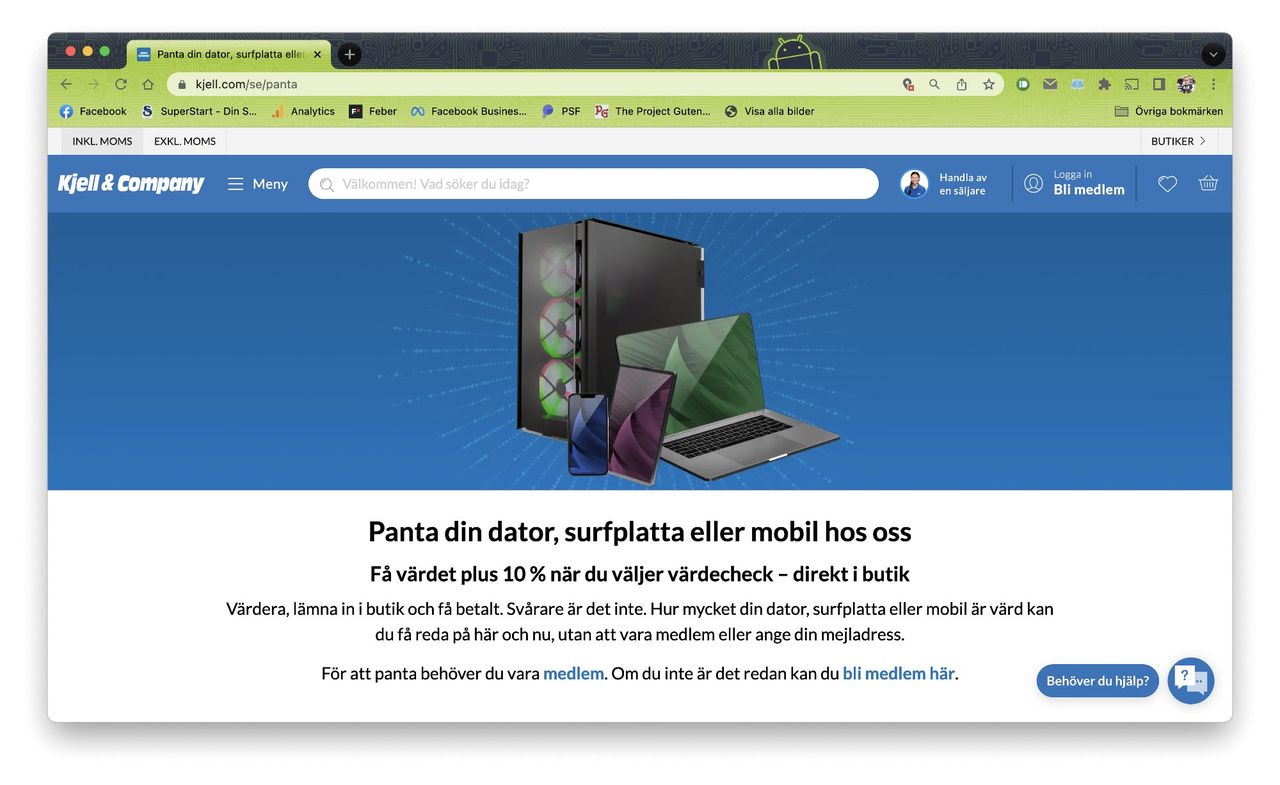Open the 'Handla av en säljare' profile icon

tap(913, 184)
